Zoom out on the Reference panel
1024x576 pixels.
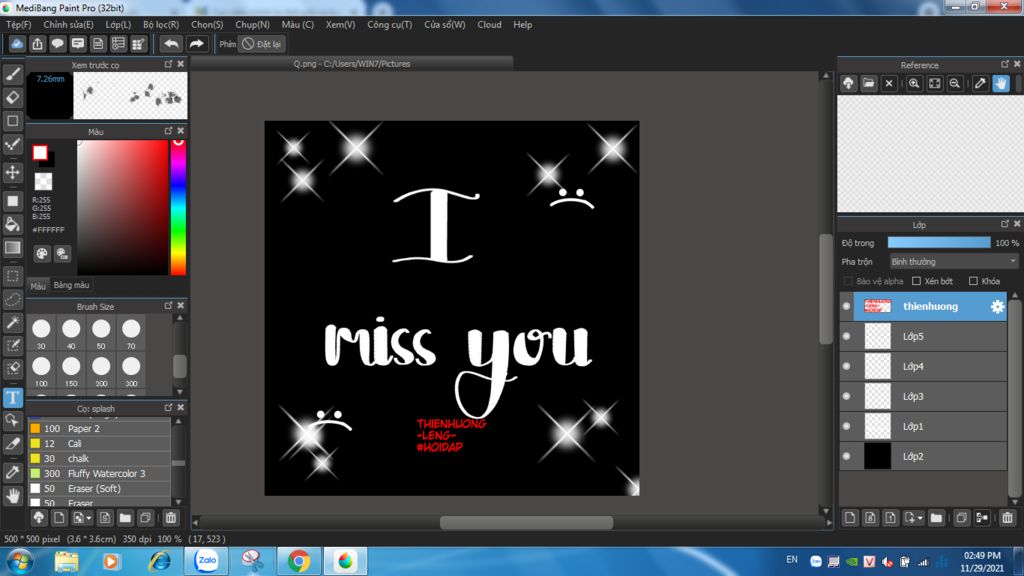(955, 84)
